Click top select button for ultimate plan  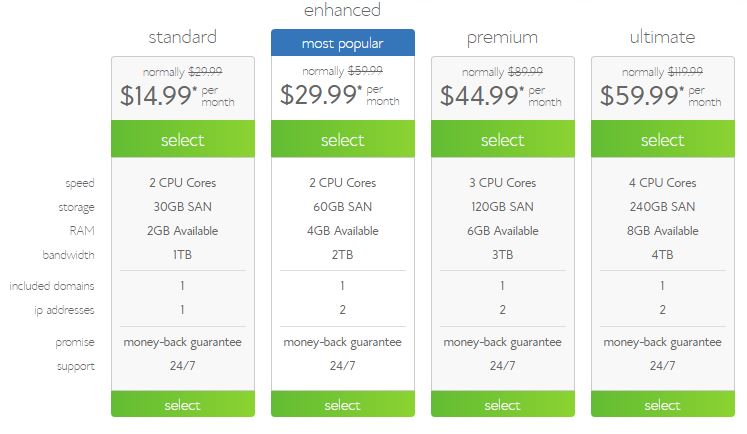663,139
